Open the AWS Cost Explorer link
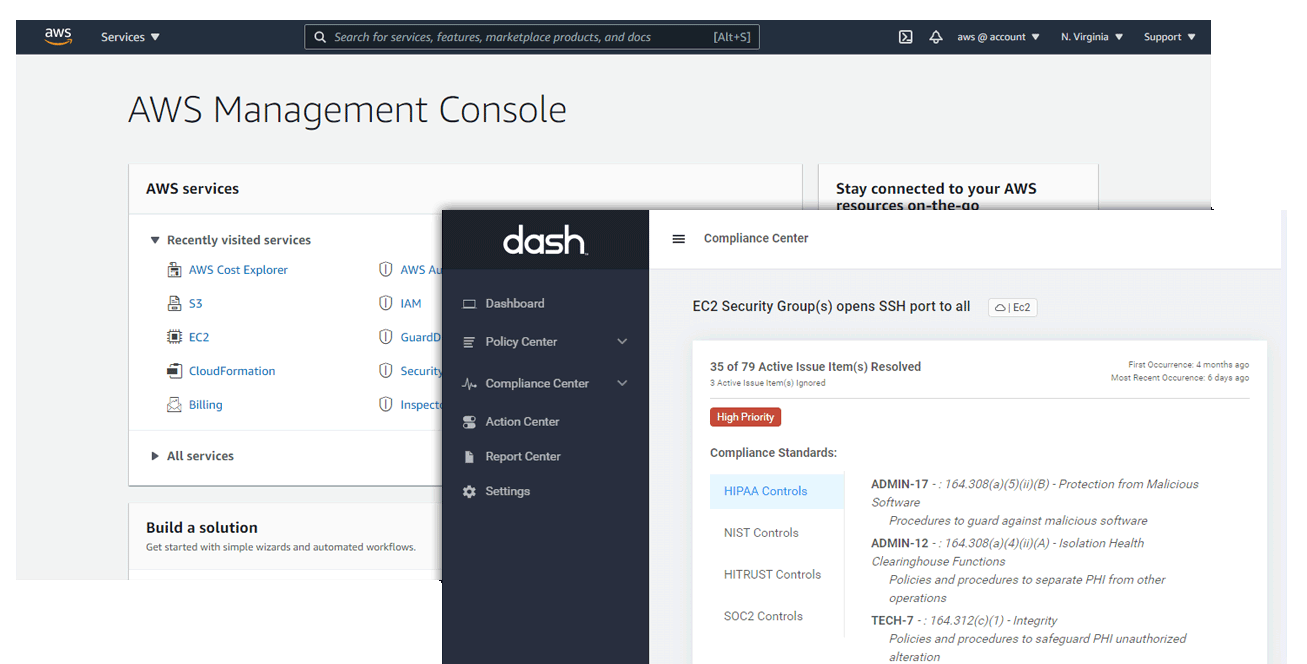This screenshot has width=1307, height=664. [238, 270]
